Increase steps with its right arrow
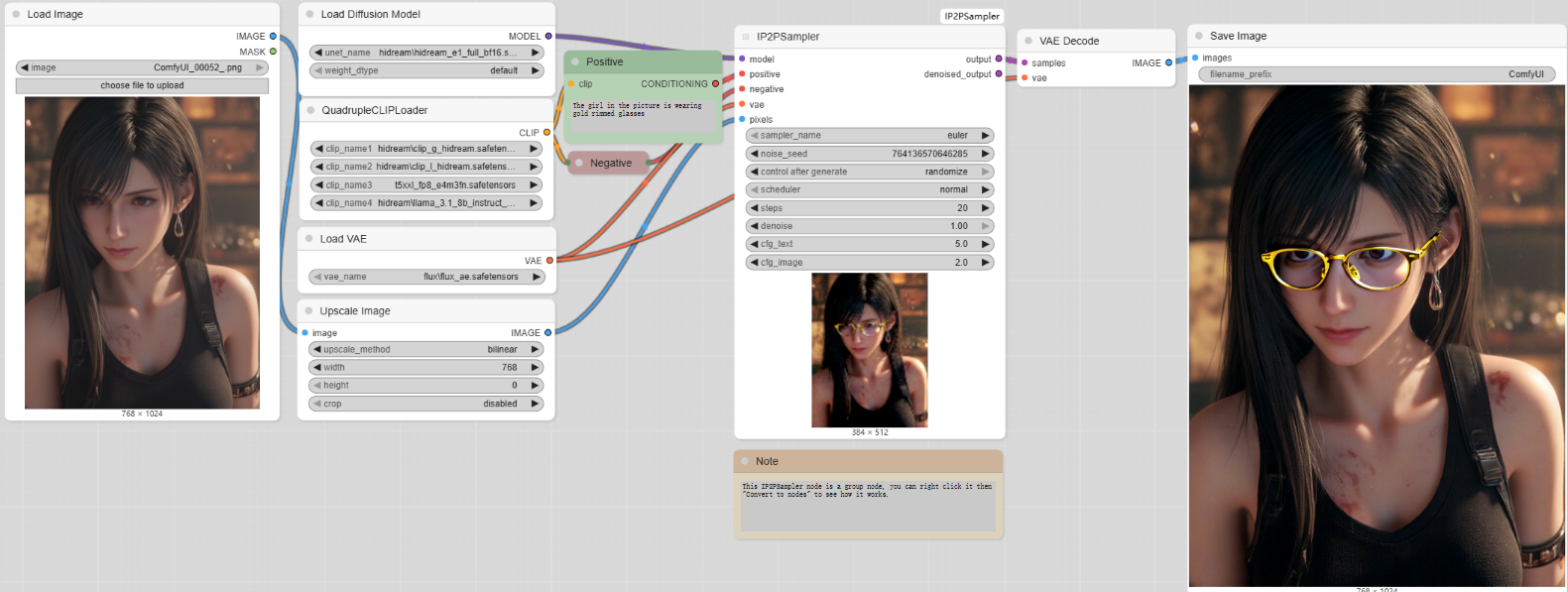This screenshot has width=1568, height=592. point(985,208)
